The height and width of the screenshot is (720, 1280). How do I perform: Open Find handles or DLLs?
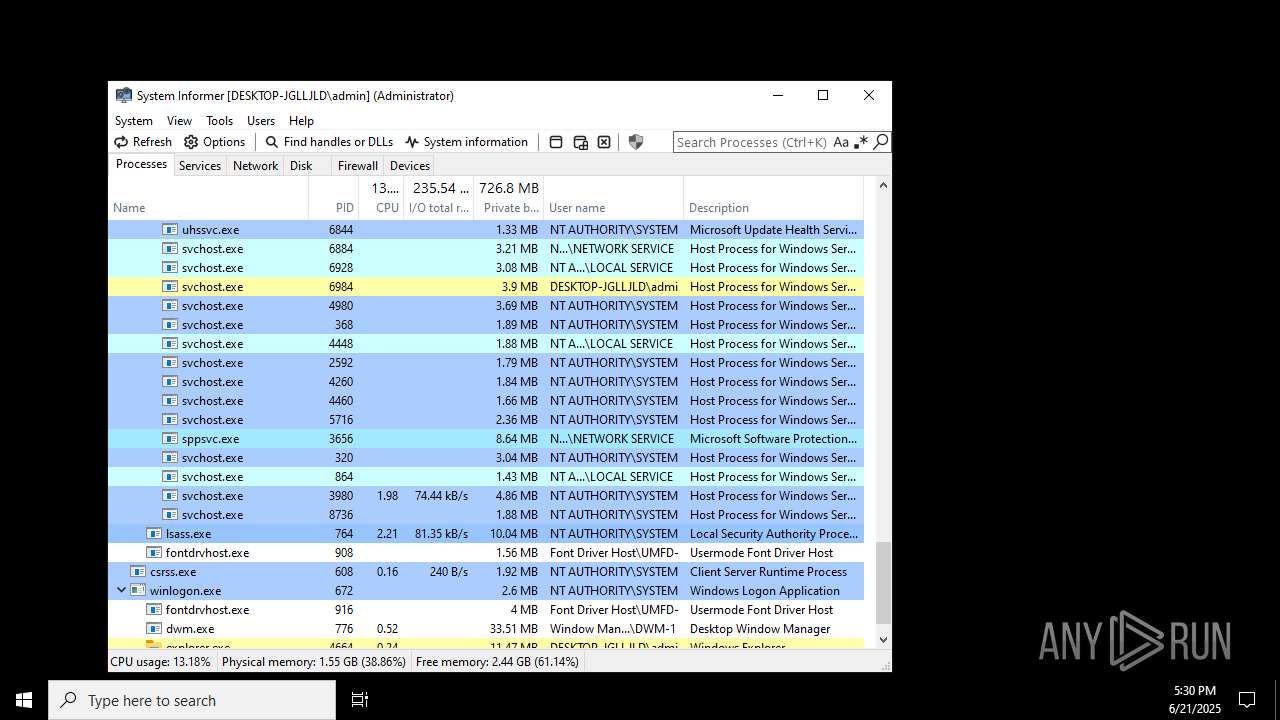click(329, 142)
